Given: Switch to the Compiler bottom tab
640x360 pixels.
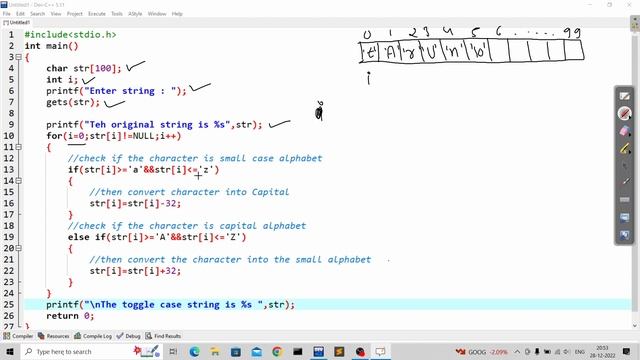Looking at the screenshot, I should pos(18,336).
